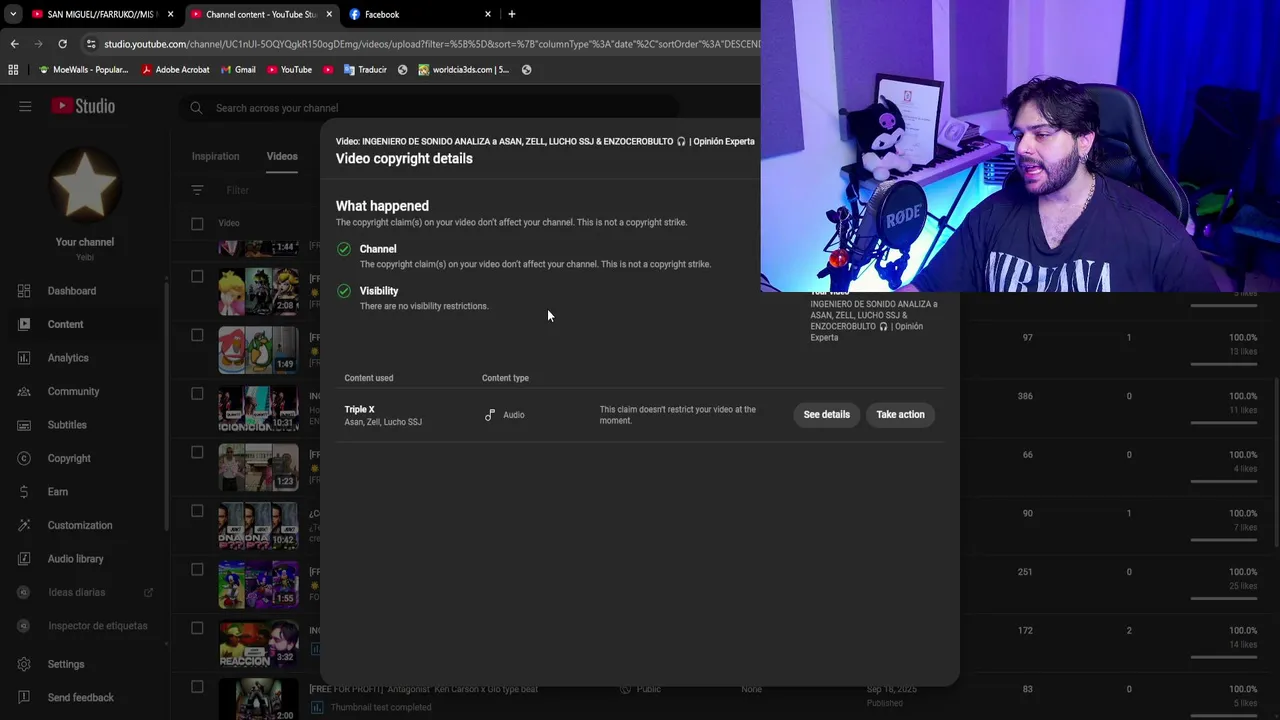Click browser back arrow
This screenshot has width=1280, height=720.
tap(14, 44)
